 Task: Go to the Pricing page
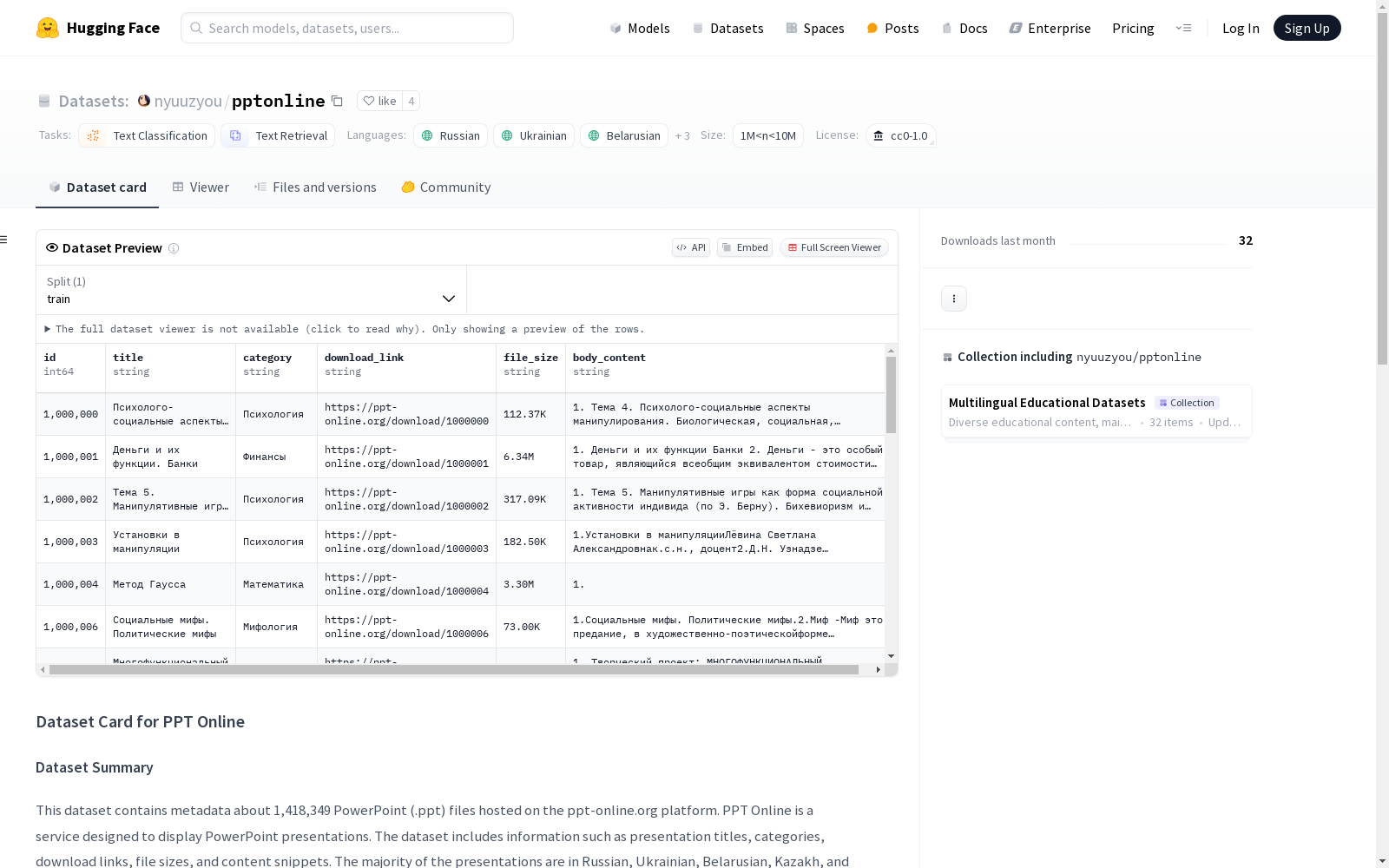(x=1133, y=28)
